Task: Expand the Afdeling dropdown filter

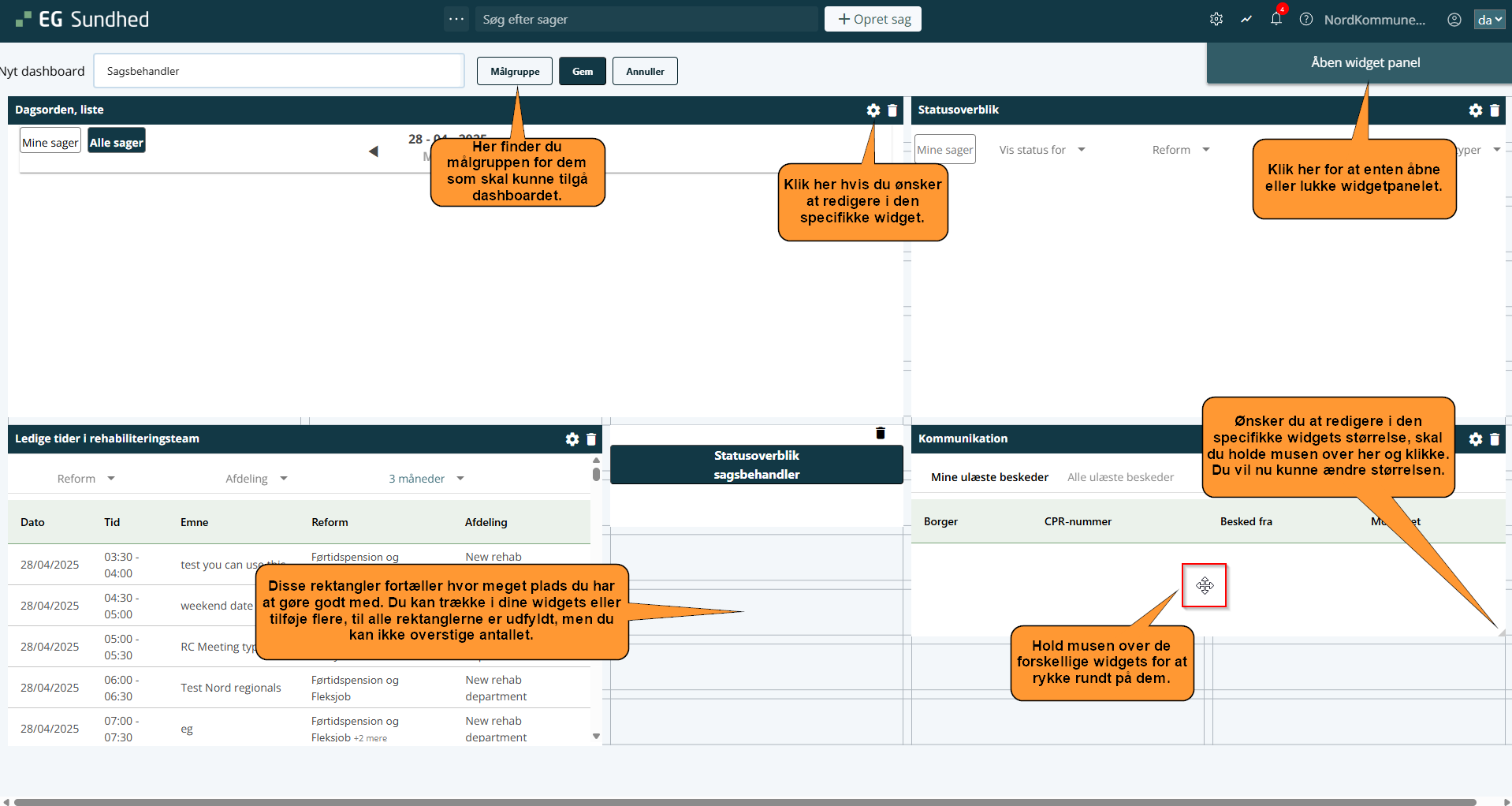Action: [x=256, y=479]
